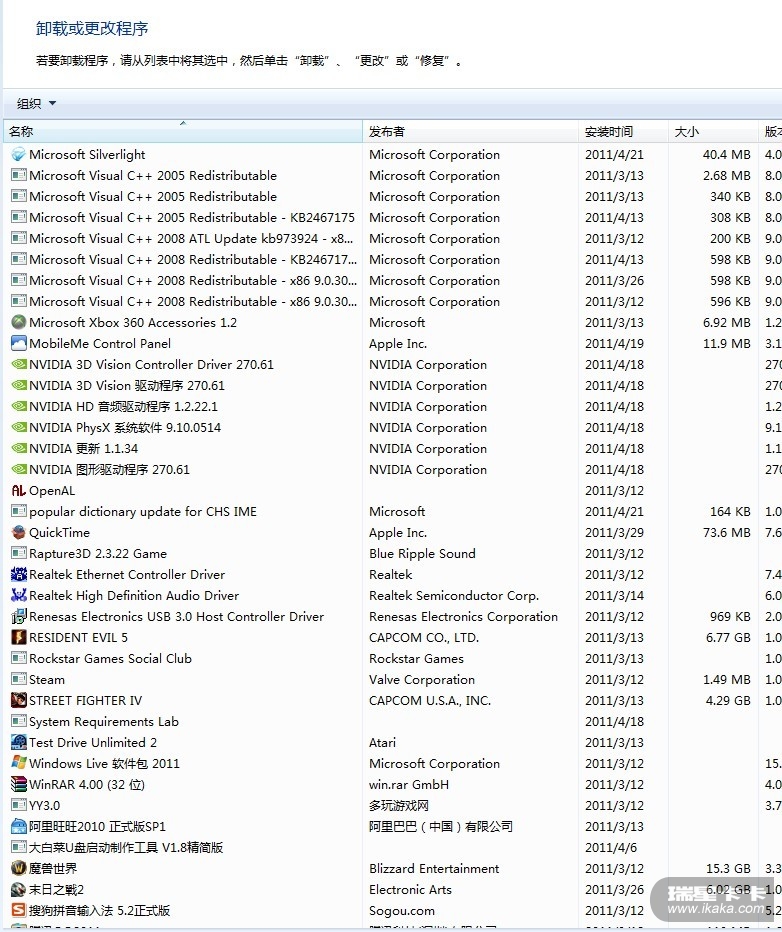Select NVIDIA 3D Vision Controller Driver icon

(x=19, y=364)
